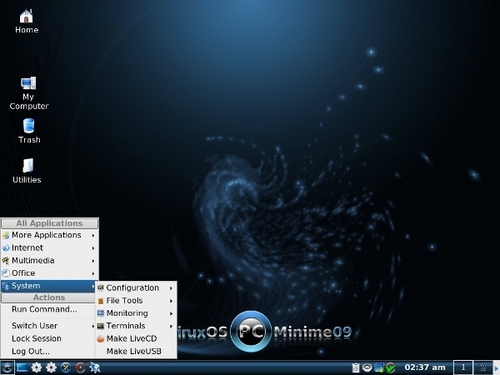500x375 pixels.
Task: Choose Make LiveUSB from System submenu
Action: tap(136, 351)
